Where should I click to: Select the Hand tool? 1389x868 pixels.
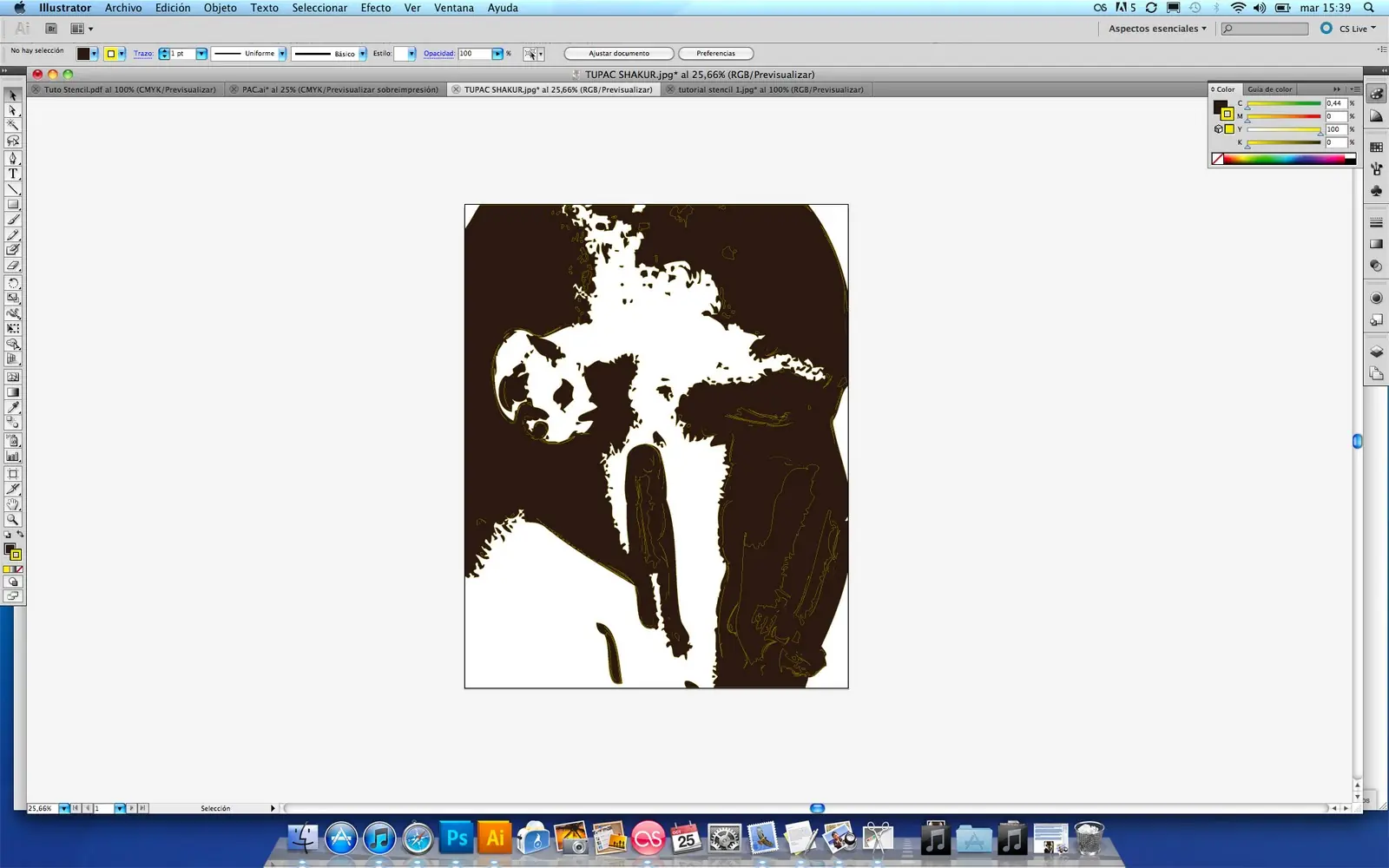click(x=13, y=504)
